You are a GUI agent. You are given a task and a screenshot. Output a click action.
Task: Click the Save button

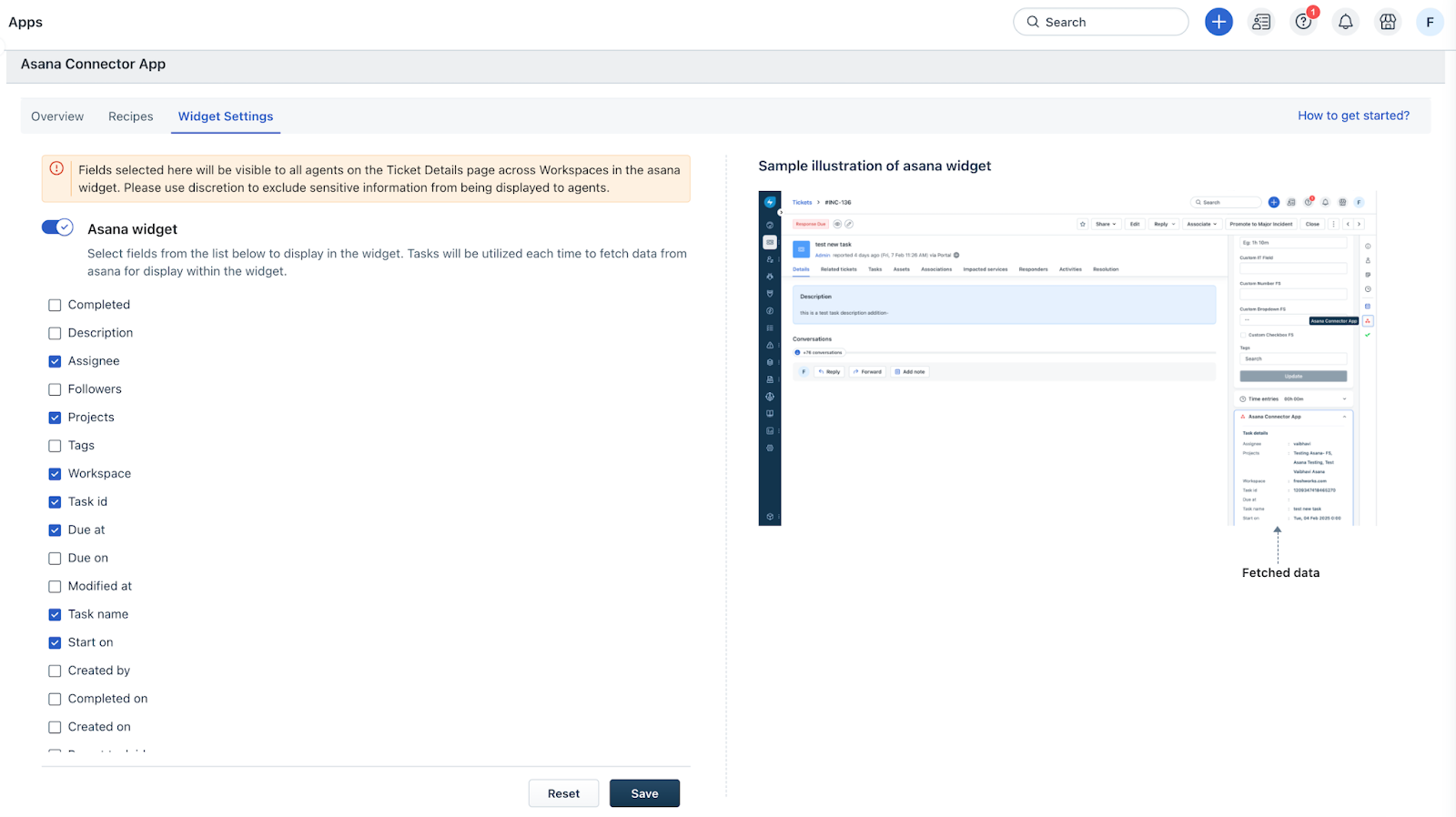coord(644,793)
